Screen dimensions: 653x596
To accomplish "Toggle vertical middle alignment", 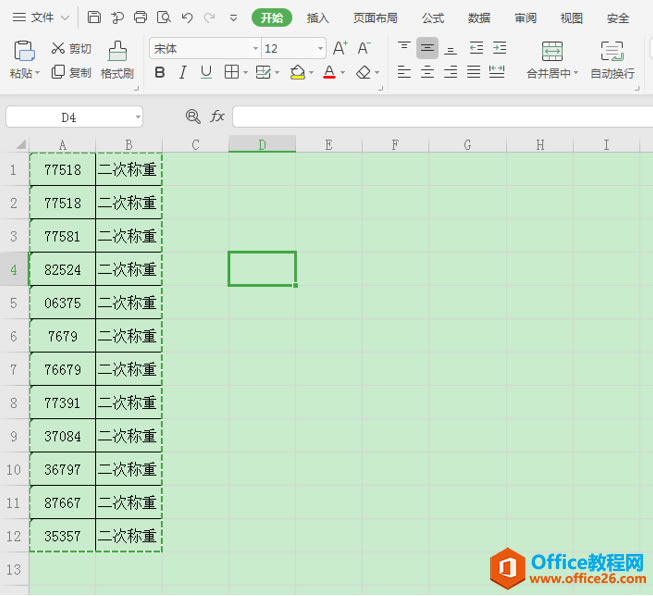I will point(427,48).
